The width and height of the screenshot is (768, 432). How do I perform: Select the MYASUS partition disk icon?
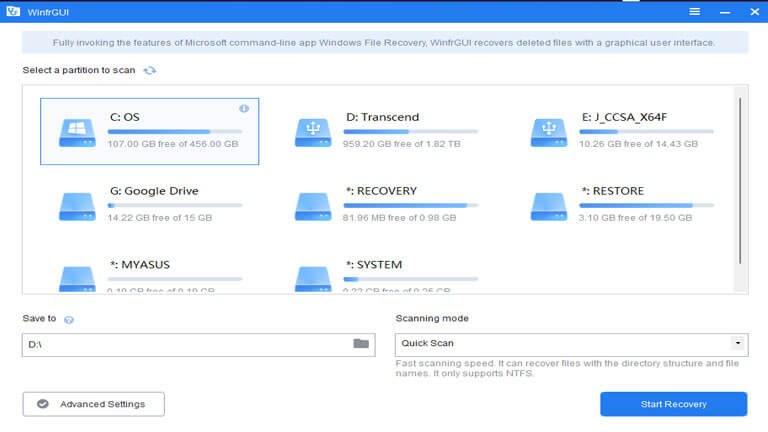[77, 279]
